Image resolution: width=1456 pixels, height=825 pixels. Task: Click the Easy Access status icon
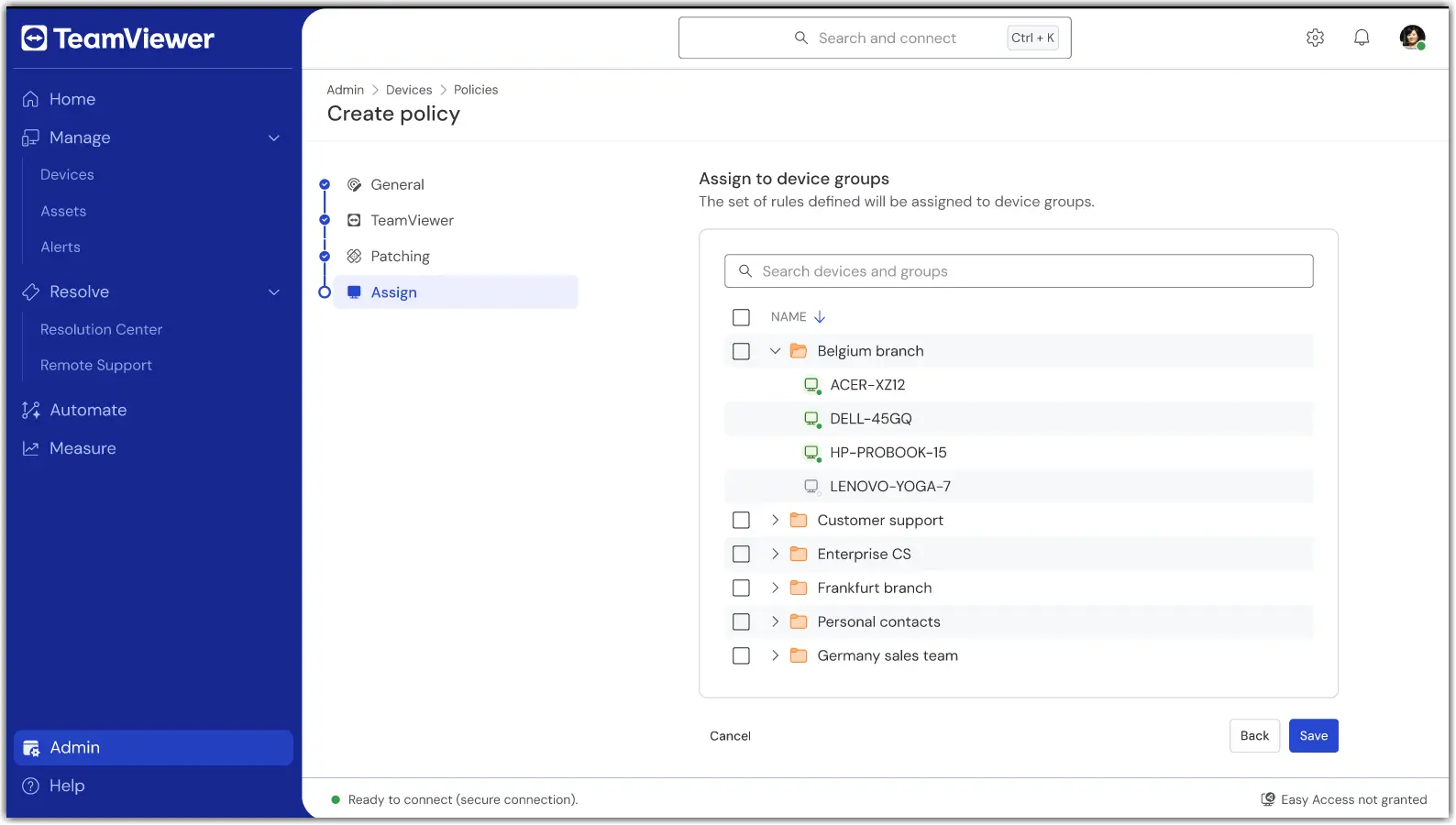(1268, 799)
